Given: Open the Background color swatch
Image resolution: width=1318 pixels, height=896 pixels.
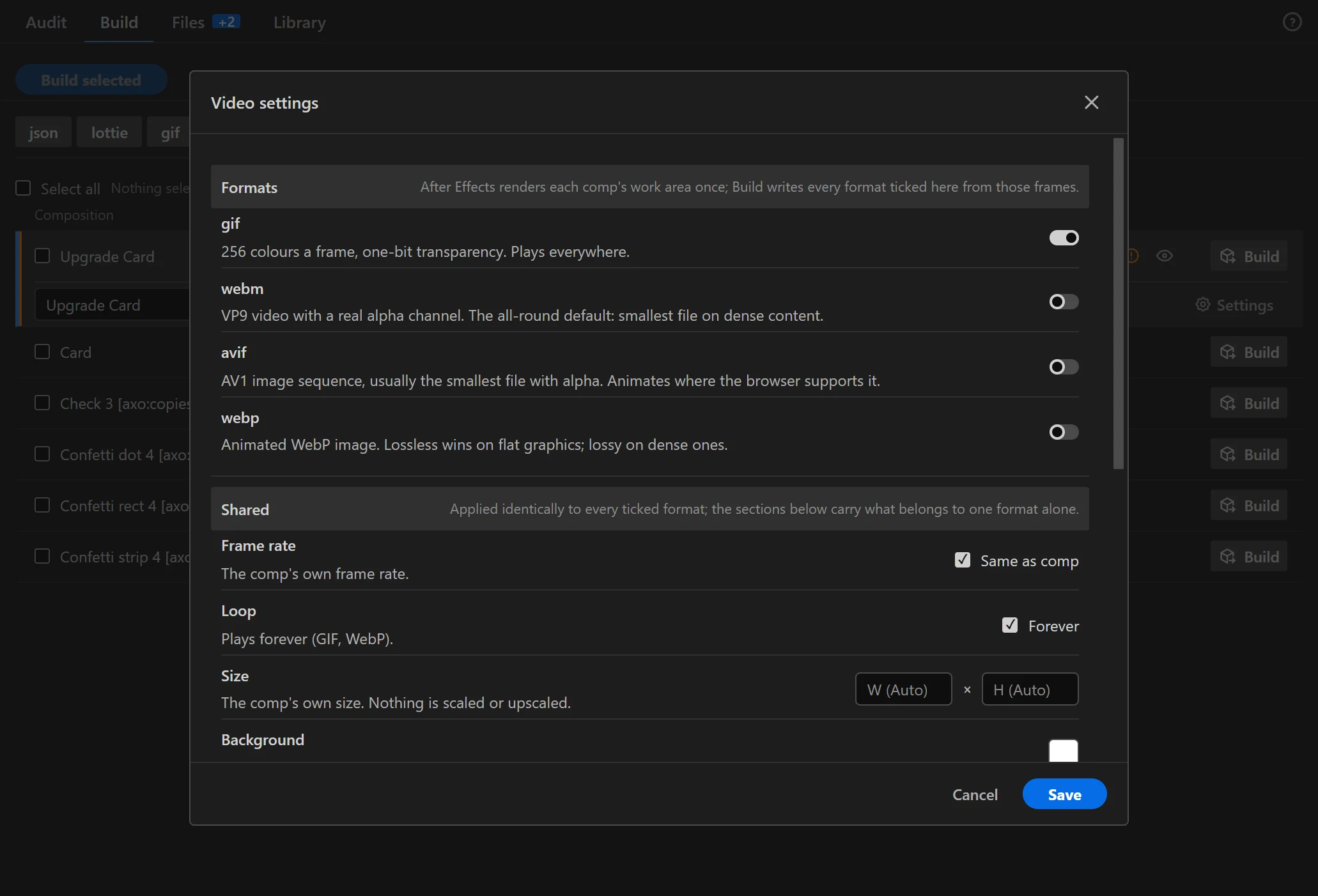Looking at the screenshot, I should click(x=1064, y=751).
